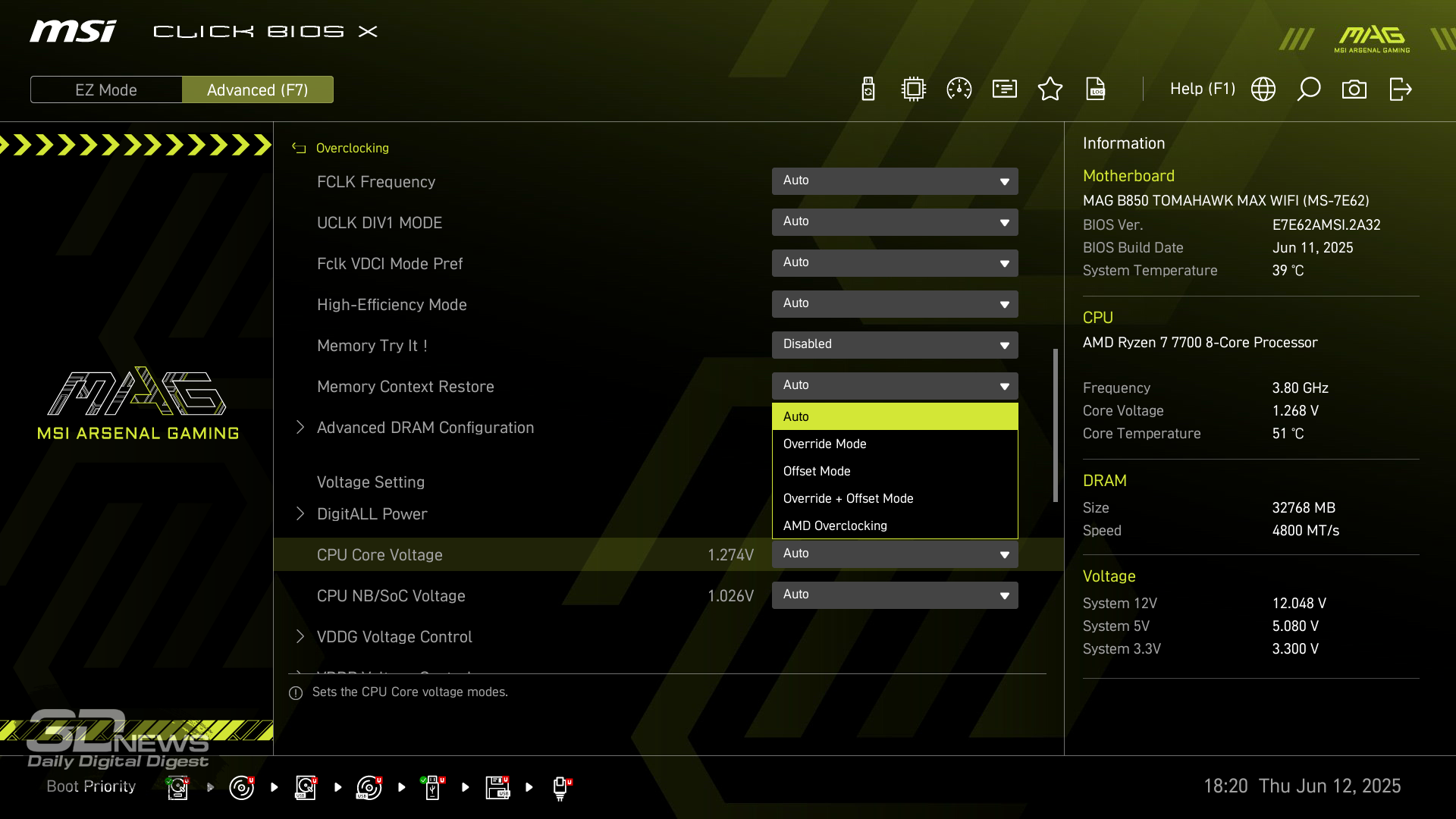
Task: Click the MSI logo
Action: tap(74, 31)
